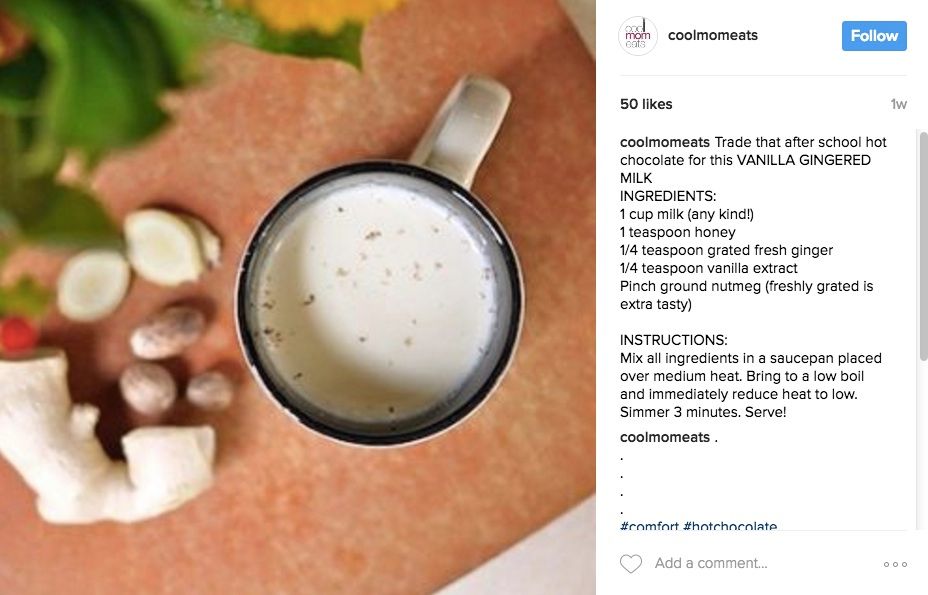Image resolution: width=928 pixels, height=595 pixels.
Task: Click the blue Follow button
Action: pyautogui.click(x=874, y=36)
